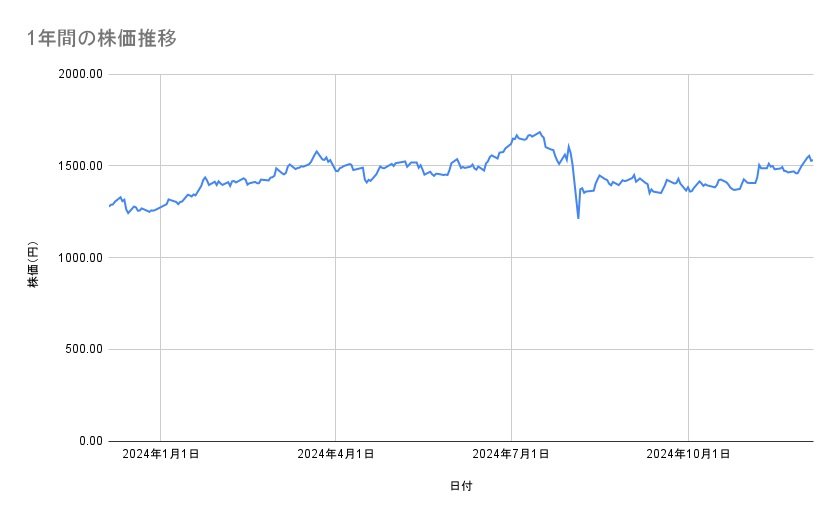The height and width of the screenshot is (519, 839).
Task: Click the 2024年7月1日 date label
Action: [511, 454]
